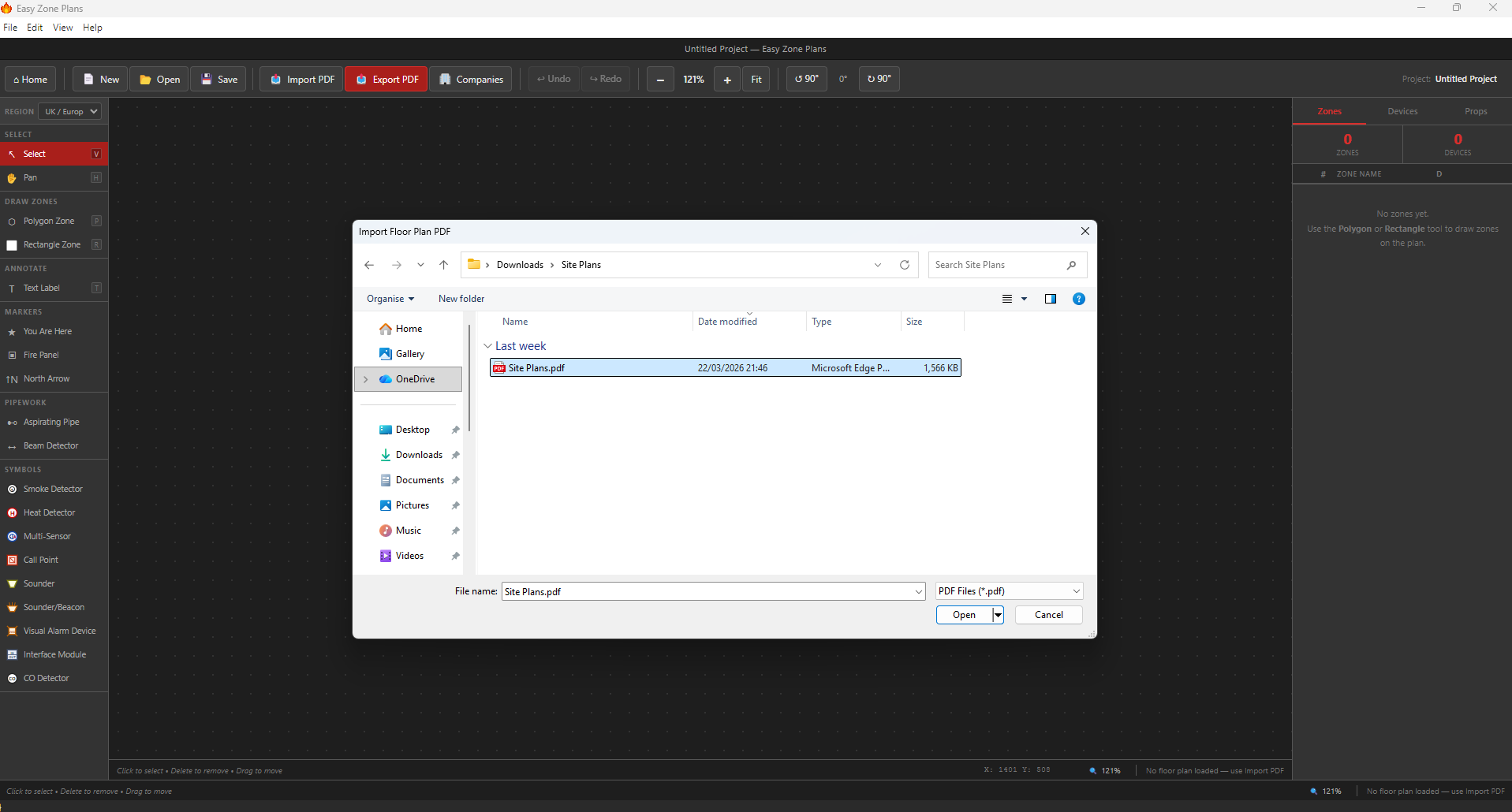1512x812 pixels.
Task: Sort files by Date modified column
Action: pyautogui.click(x=727, y=322)
